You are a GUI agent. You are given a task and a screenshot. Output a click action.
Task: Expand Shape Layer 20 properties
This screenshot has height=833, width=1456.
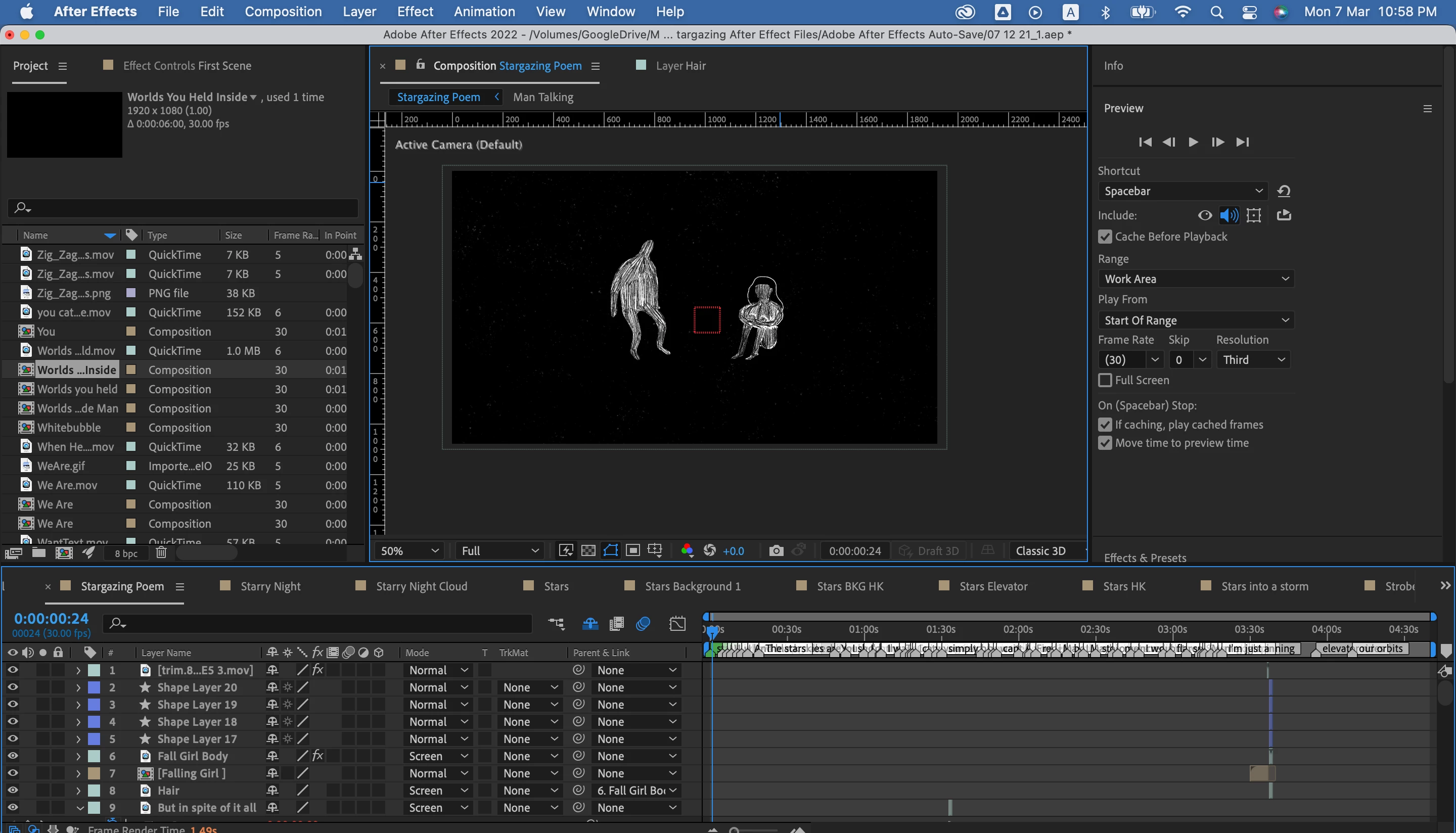point(78,687)
